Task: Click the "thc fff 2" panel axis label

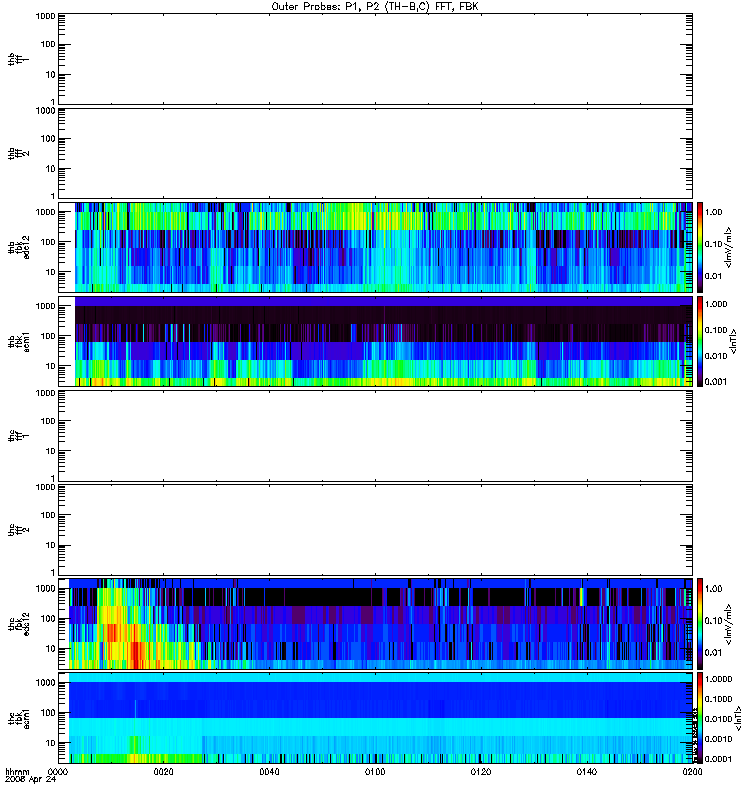Action: pos(18,530)
